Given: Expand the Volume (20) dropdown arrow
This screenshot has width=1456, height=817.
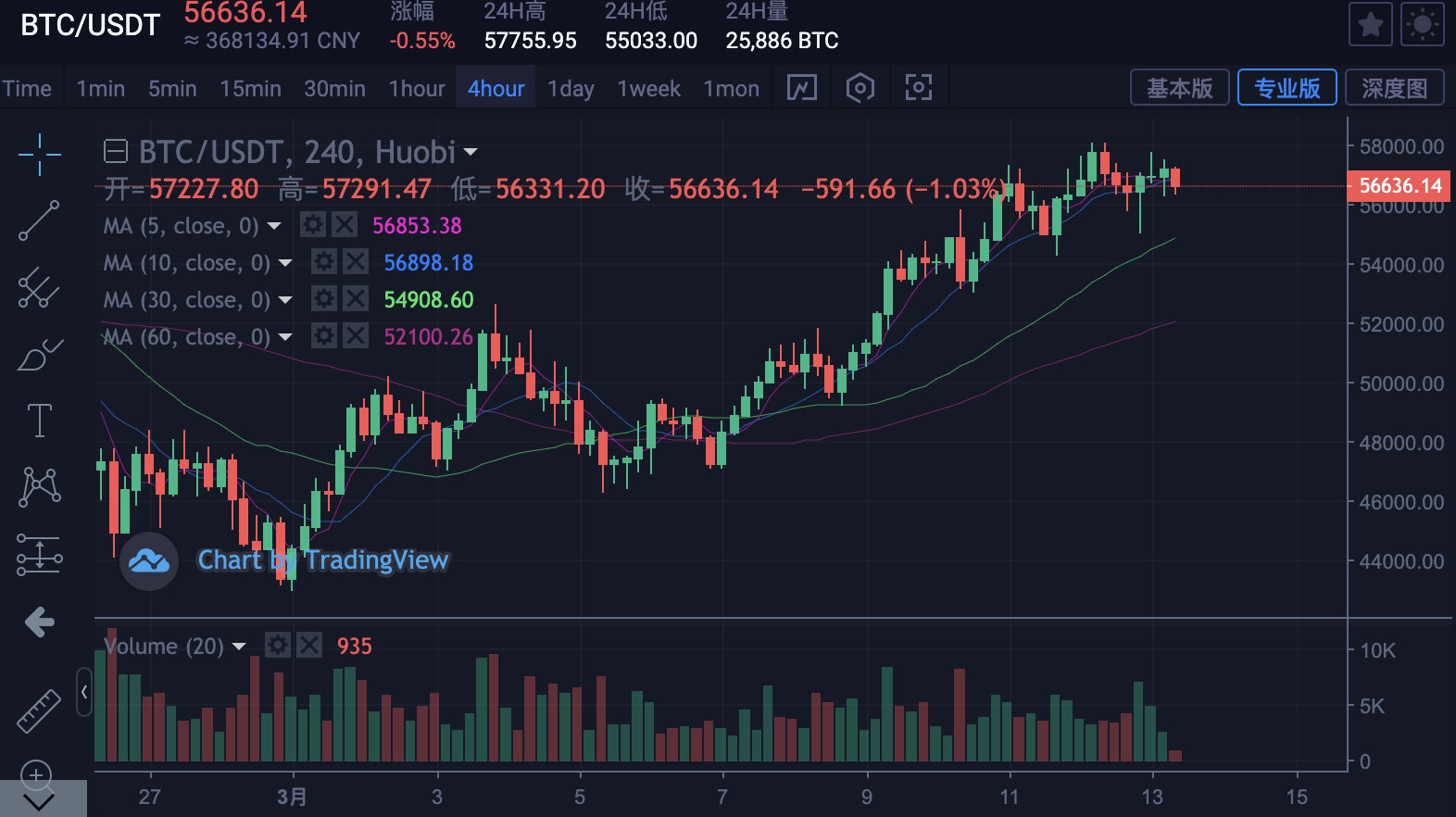Looking at the screenshot, I should [239, 647].
